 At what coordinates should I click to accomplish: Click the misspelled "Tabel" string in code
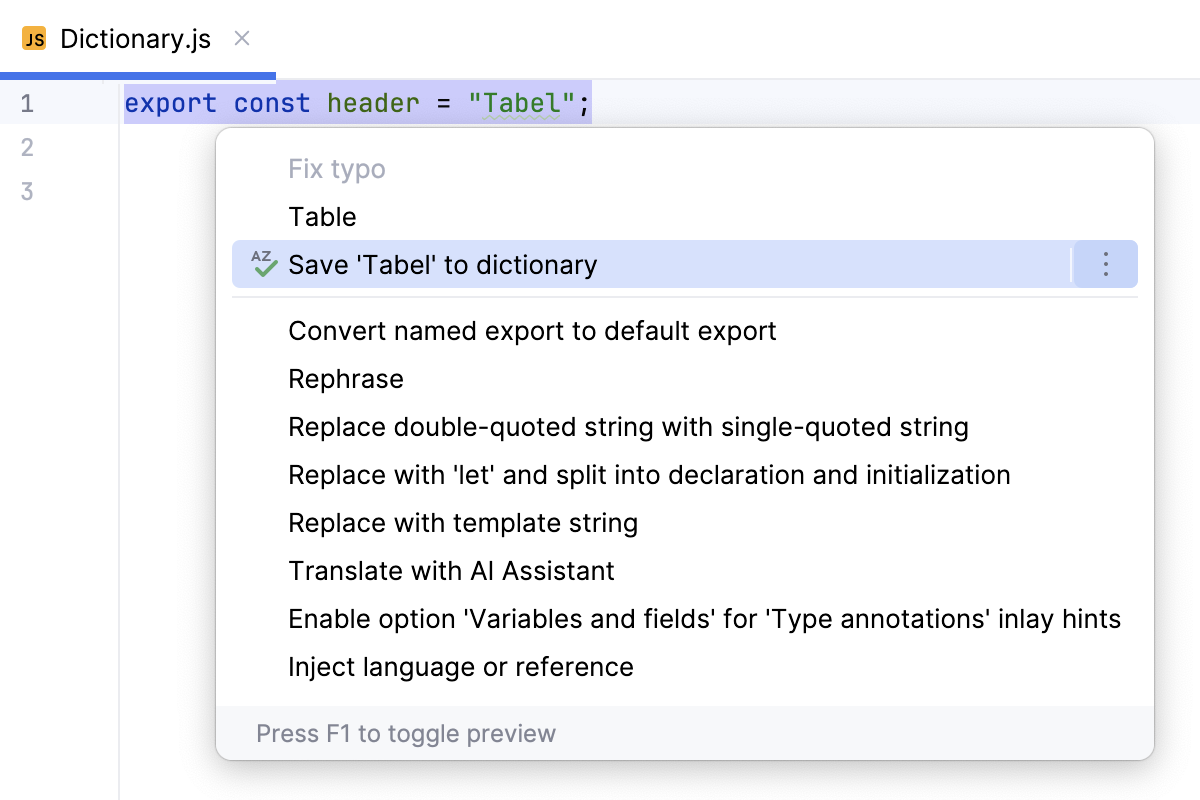(520, 103)
